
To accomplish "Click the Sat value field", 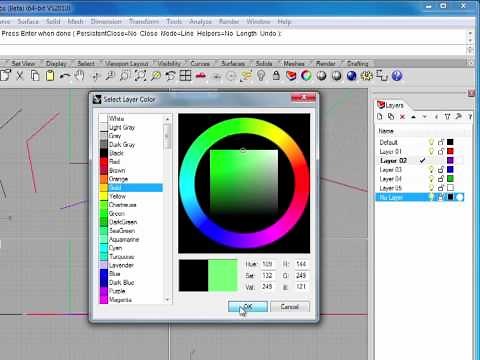I will click(x=268, y=276).
